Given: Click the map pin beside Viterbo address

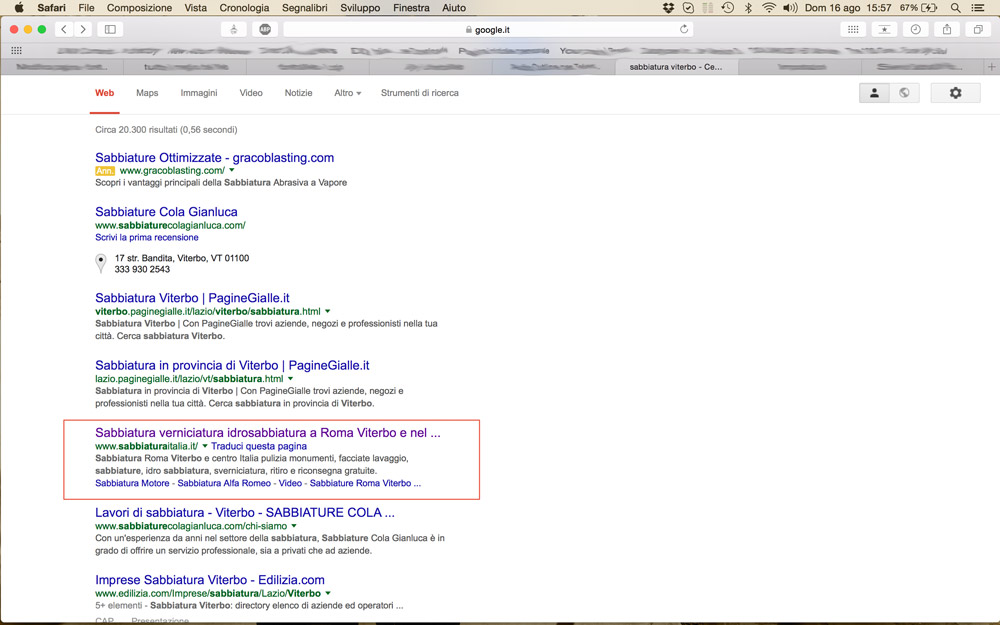Looking at the screenshot, I should coord(101,263).
